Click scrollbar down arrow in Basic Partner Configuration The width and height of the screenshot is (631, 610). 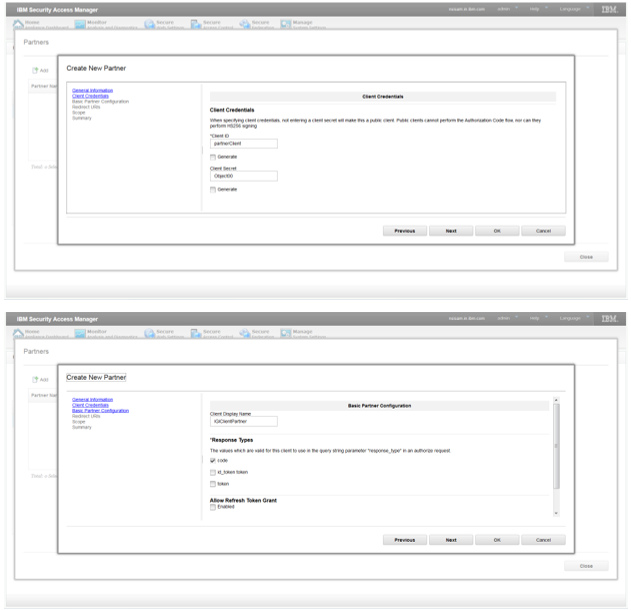[x=556, y=513]
